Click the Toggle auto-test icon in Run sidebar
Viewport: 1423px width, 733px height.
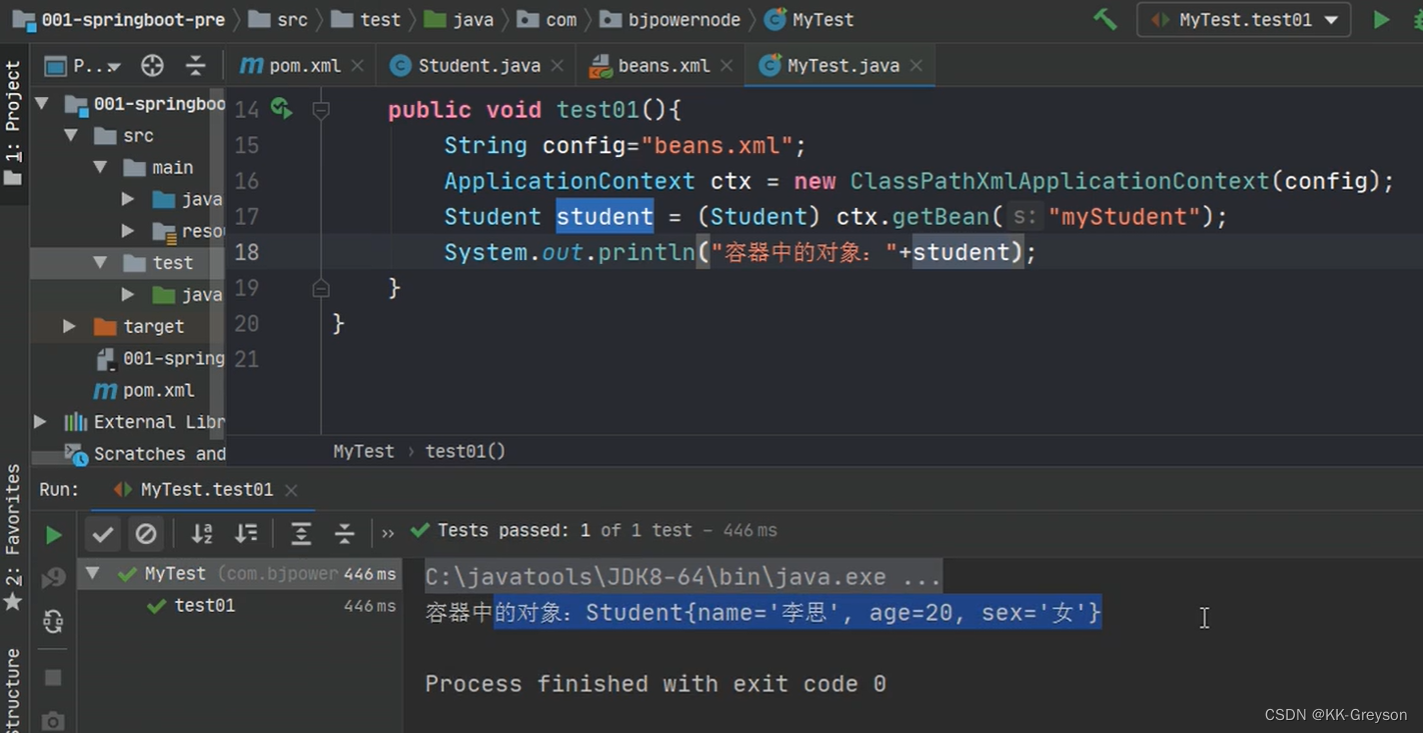[53, 621]
